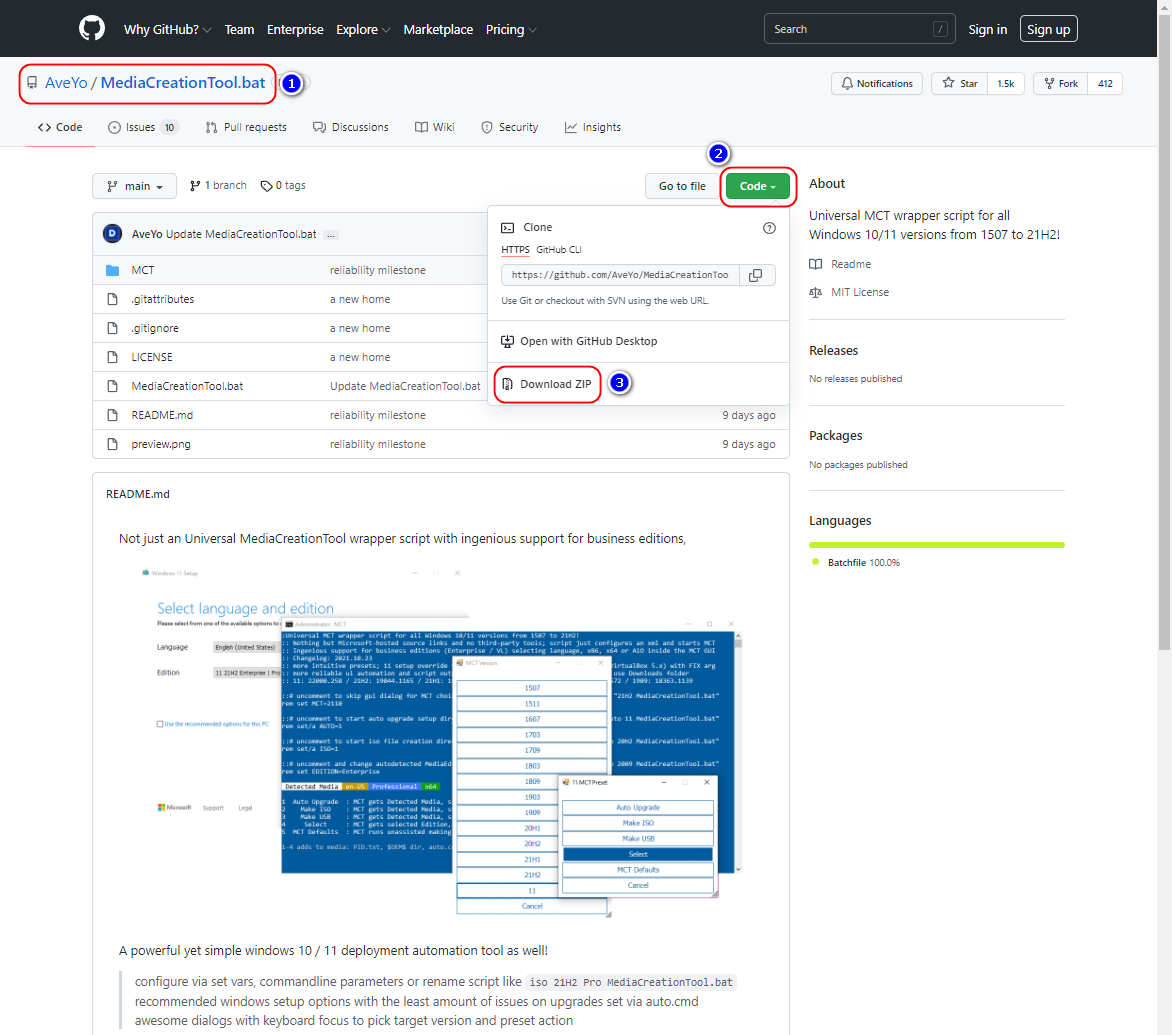Click the Sign in link
This screenshot has height=1035, width=1172.
987,29
